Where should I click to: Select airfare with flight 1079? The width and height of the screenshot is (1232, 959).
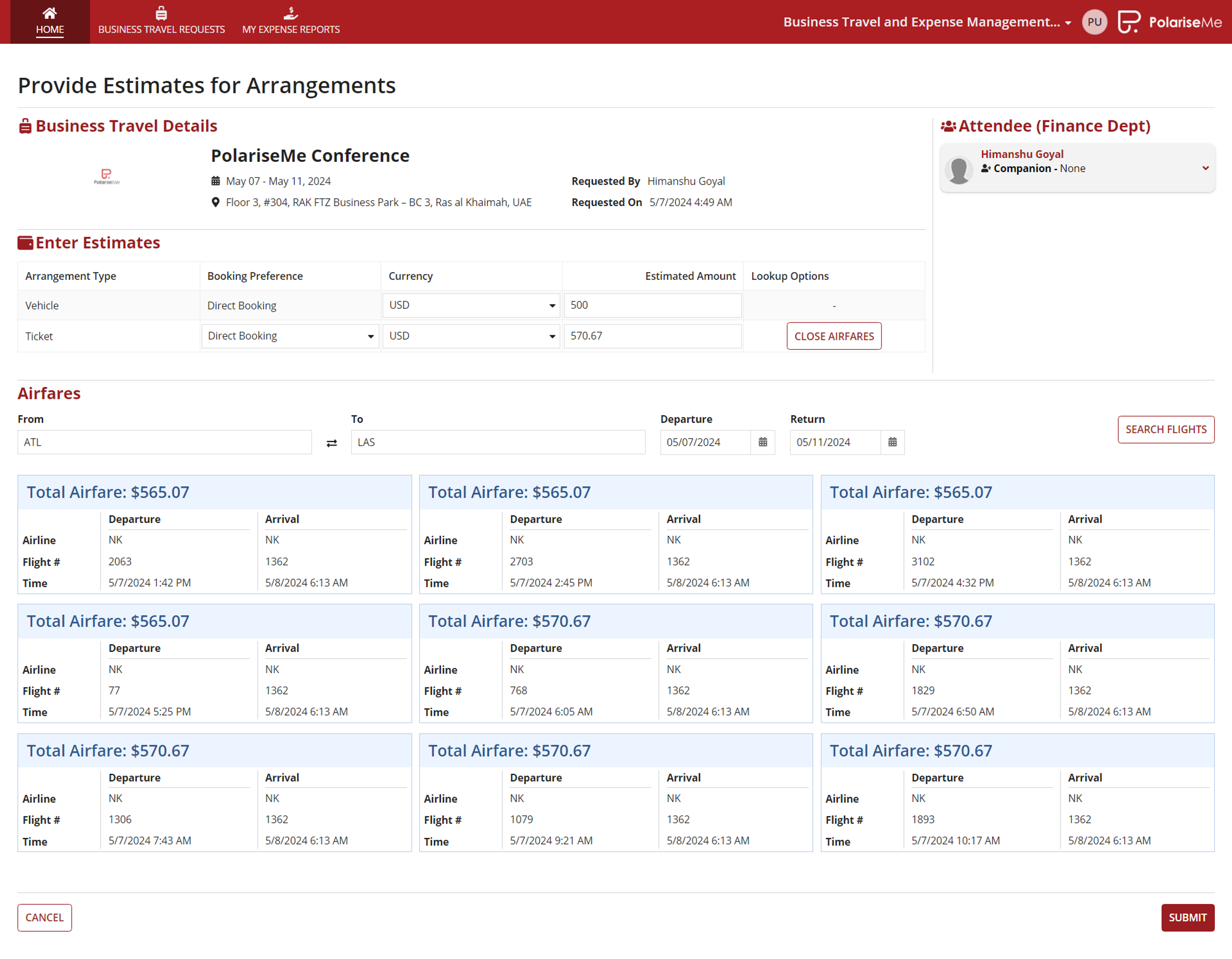[615, 793]
